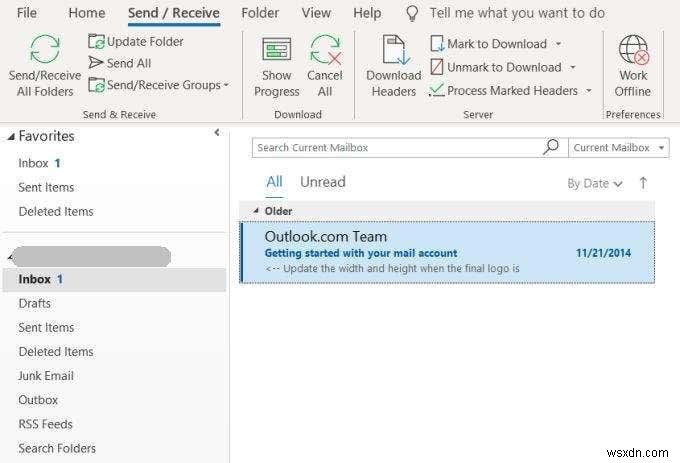Click the Update Folder icon
This screenshot has height=463, width=680.
click(x=96, y=42)
